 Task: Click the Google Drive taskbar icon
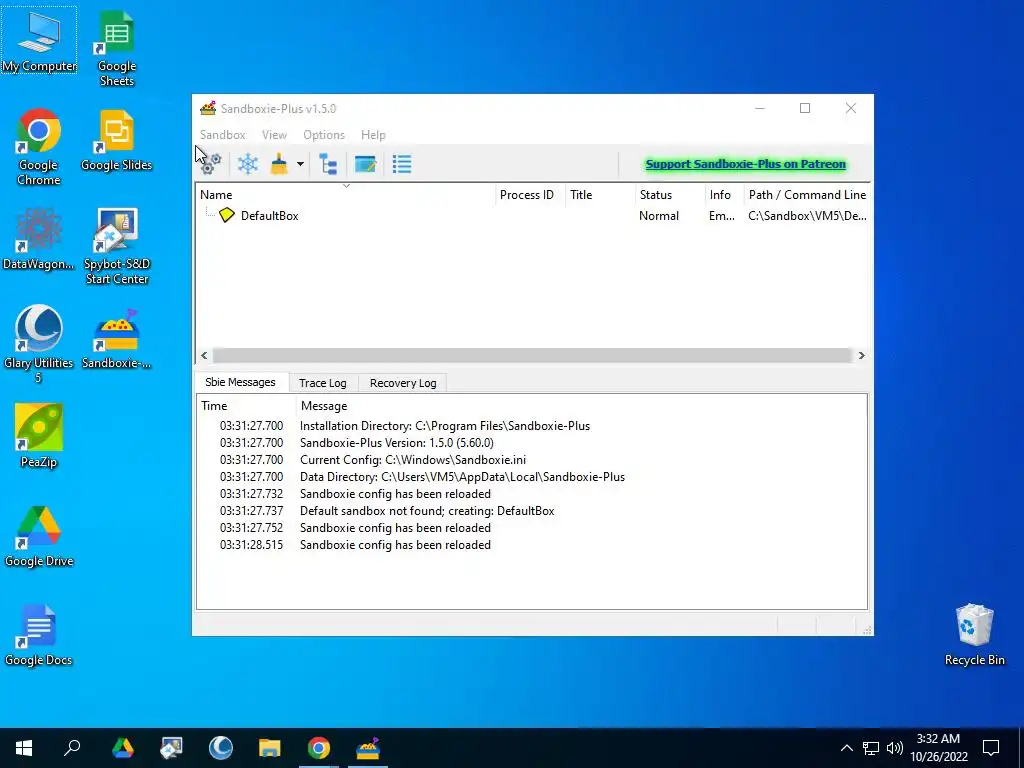point(123,747)
